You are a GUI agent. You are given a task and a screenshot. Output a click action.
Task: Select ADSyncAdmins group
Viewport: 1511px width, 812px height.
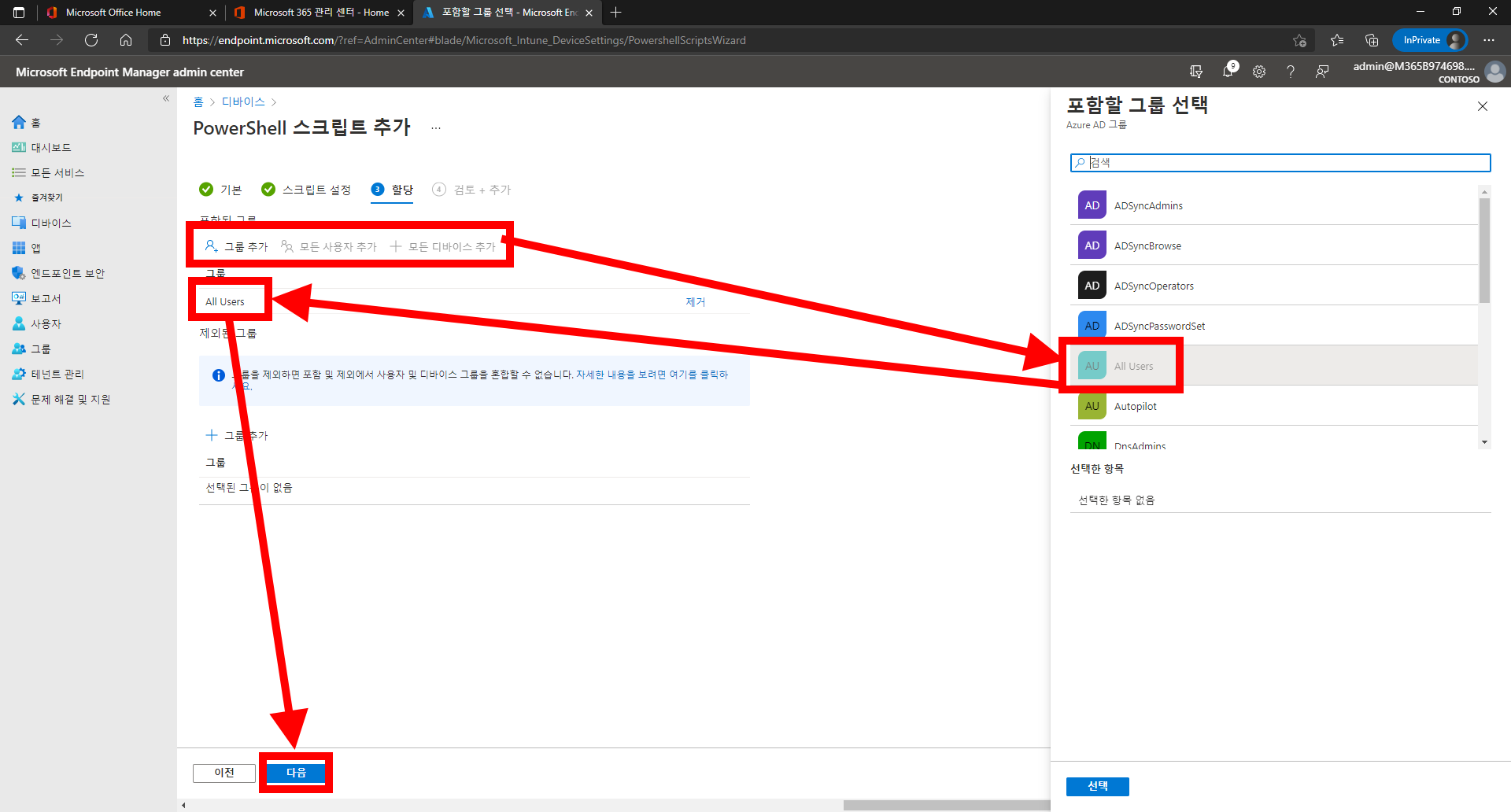pos(1273,205)
